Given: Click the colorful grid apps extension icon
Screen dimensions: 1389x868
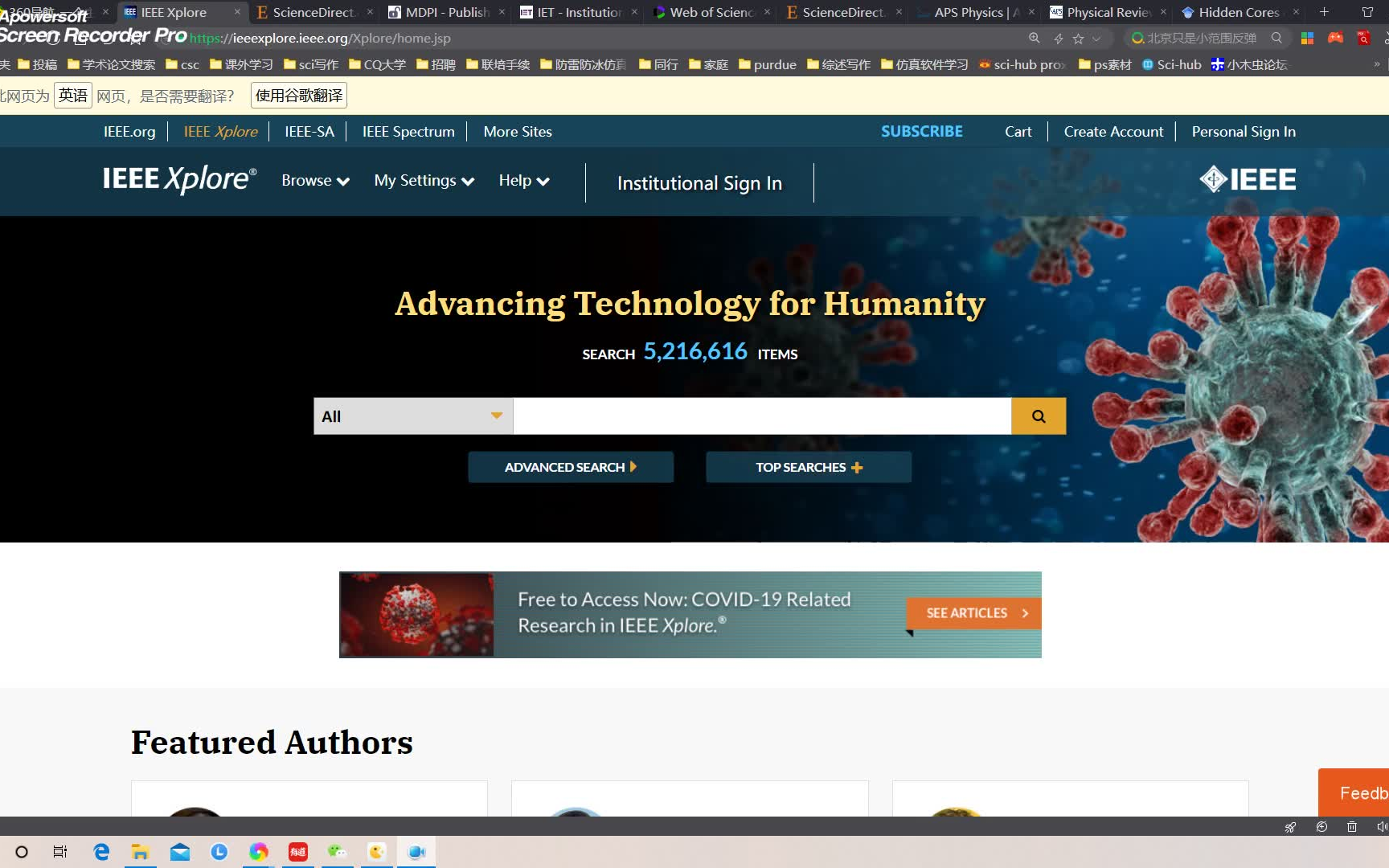Looking at the screenshot, I should pyautogui.click(x=1307, y=38).
